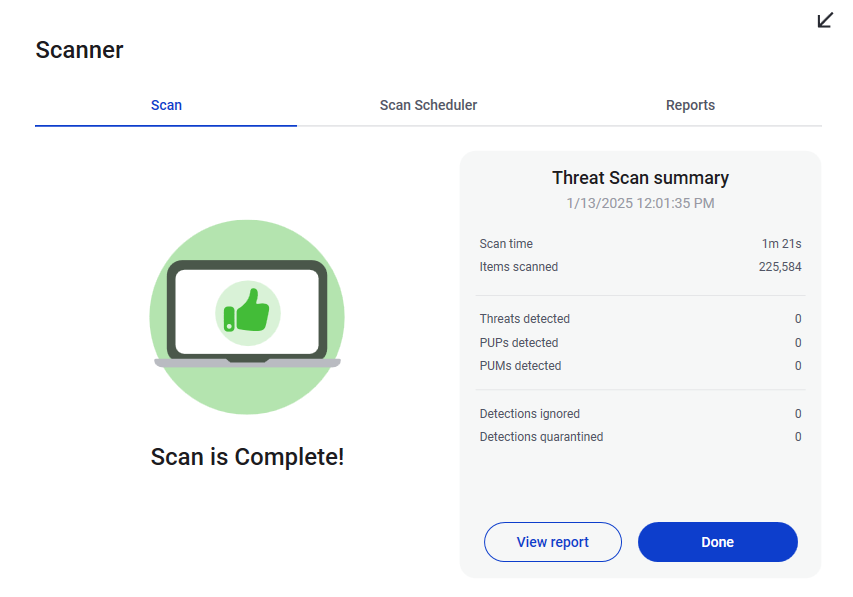853x597 pixels.
Task: Click the Detections ignored label
Action: point(530,414)
